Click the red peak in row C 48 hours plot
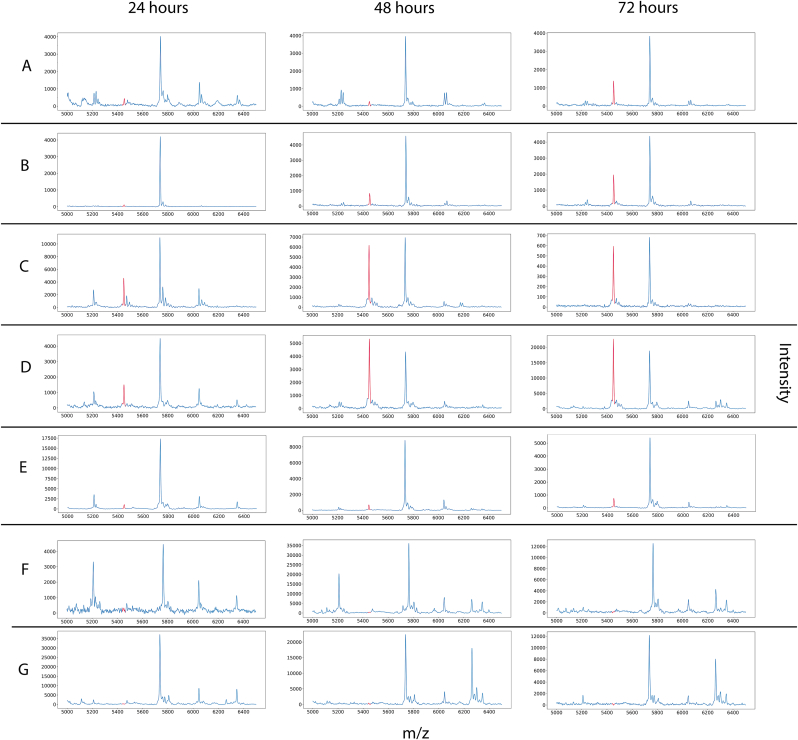 369,275
